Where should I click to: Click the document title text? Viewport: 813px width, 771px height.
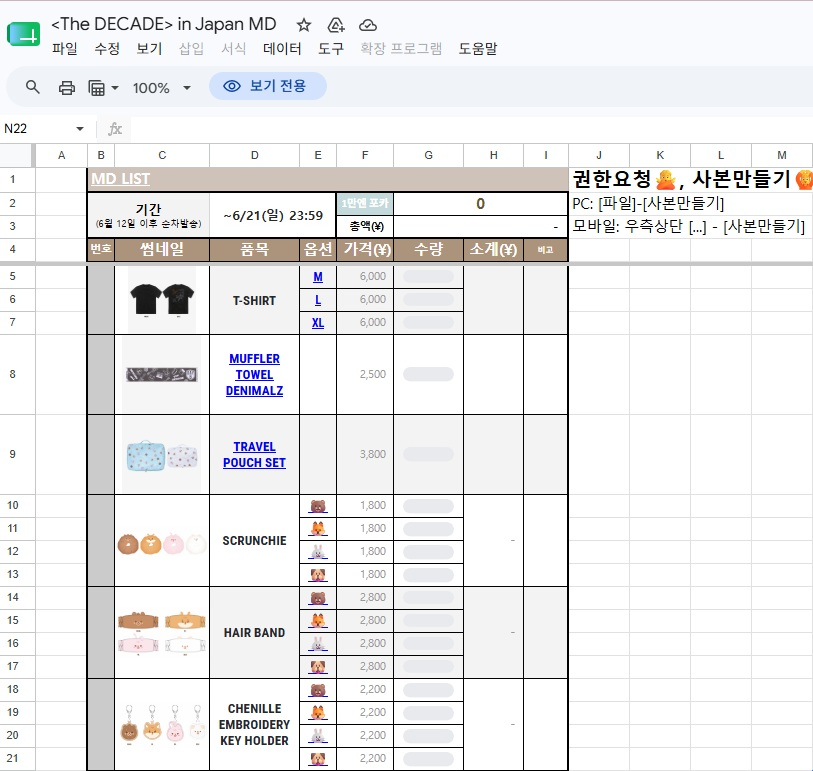point(164,24)
